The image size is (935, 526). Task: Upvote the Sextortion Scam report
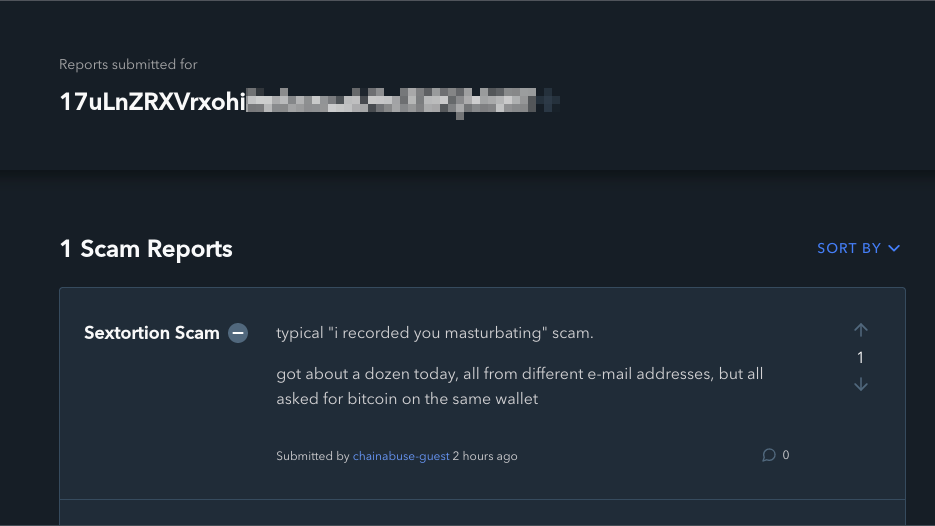pos(861,330)
